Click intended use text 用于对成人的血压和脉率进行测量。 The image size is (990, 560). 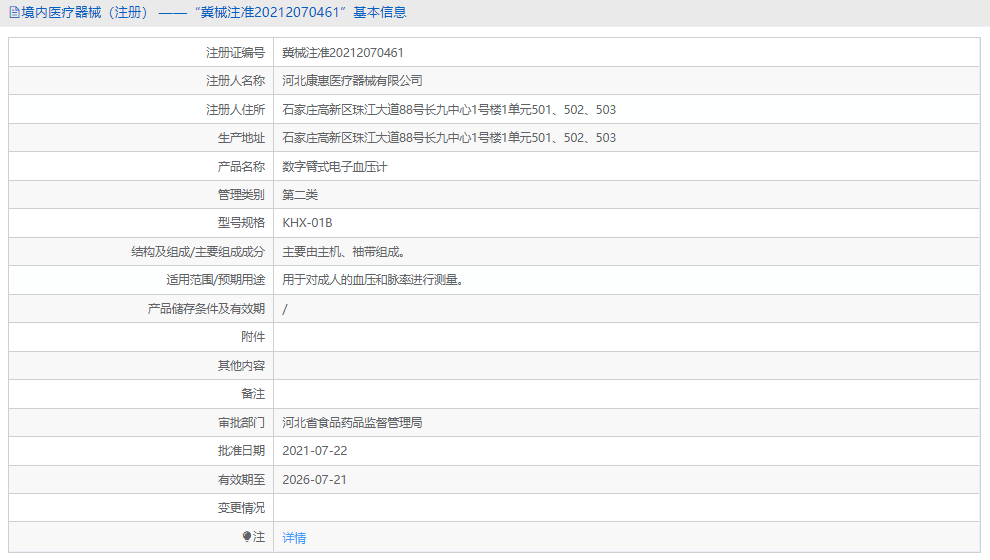click(373, 280)
